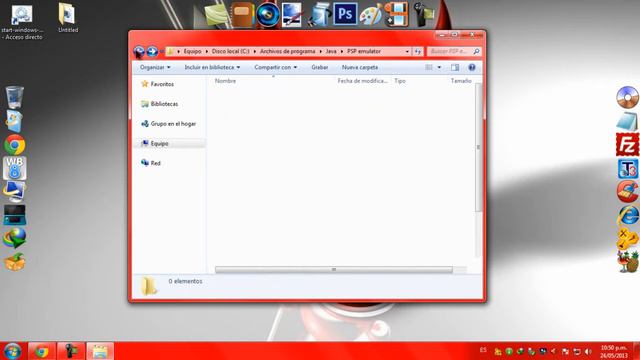
Task: Open the recent pages dropdown arrow
Action: 162,51
